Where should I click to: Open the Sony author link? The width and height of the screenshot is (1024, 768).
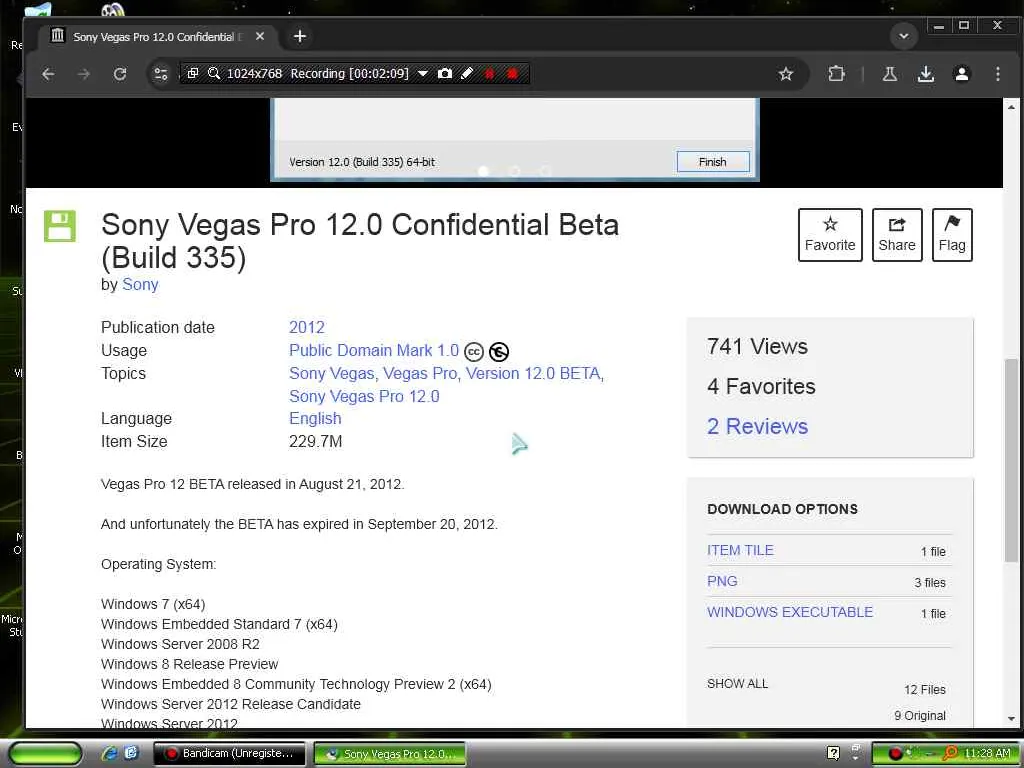pyautogui.click(x=140, y=285)
